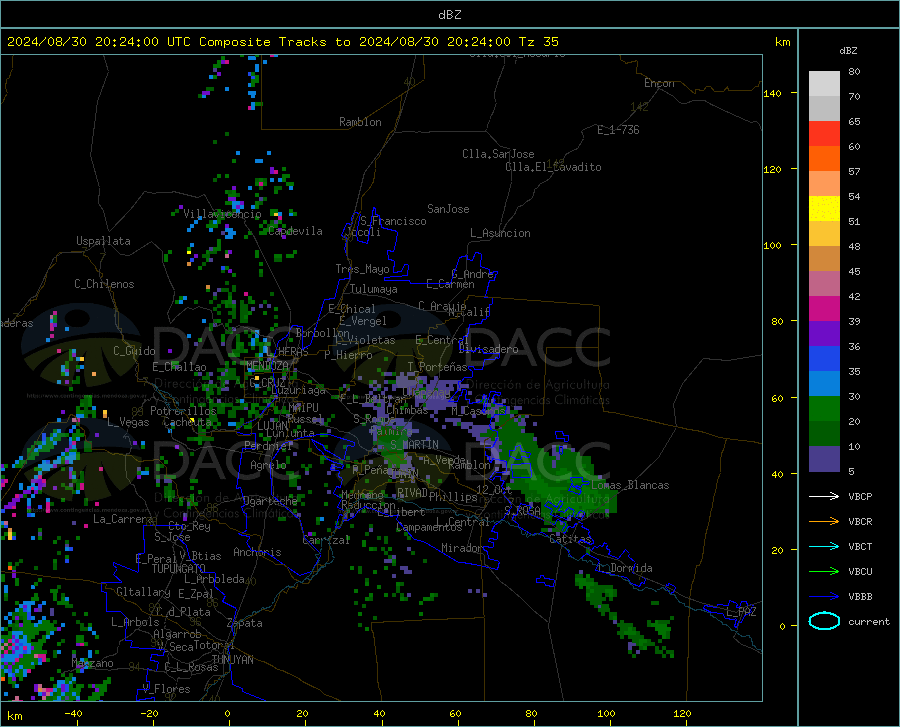Pick the bright green 20 dBZ swatch
Viewport: 900px width, 727px height.
[824, 409]
